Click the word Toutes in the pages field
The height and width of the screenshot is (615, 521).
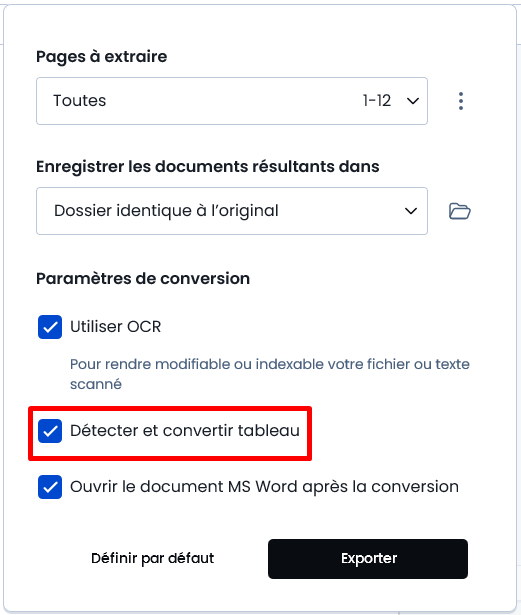click(80, 101)
